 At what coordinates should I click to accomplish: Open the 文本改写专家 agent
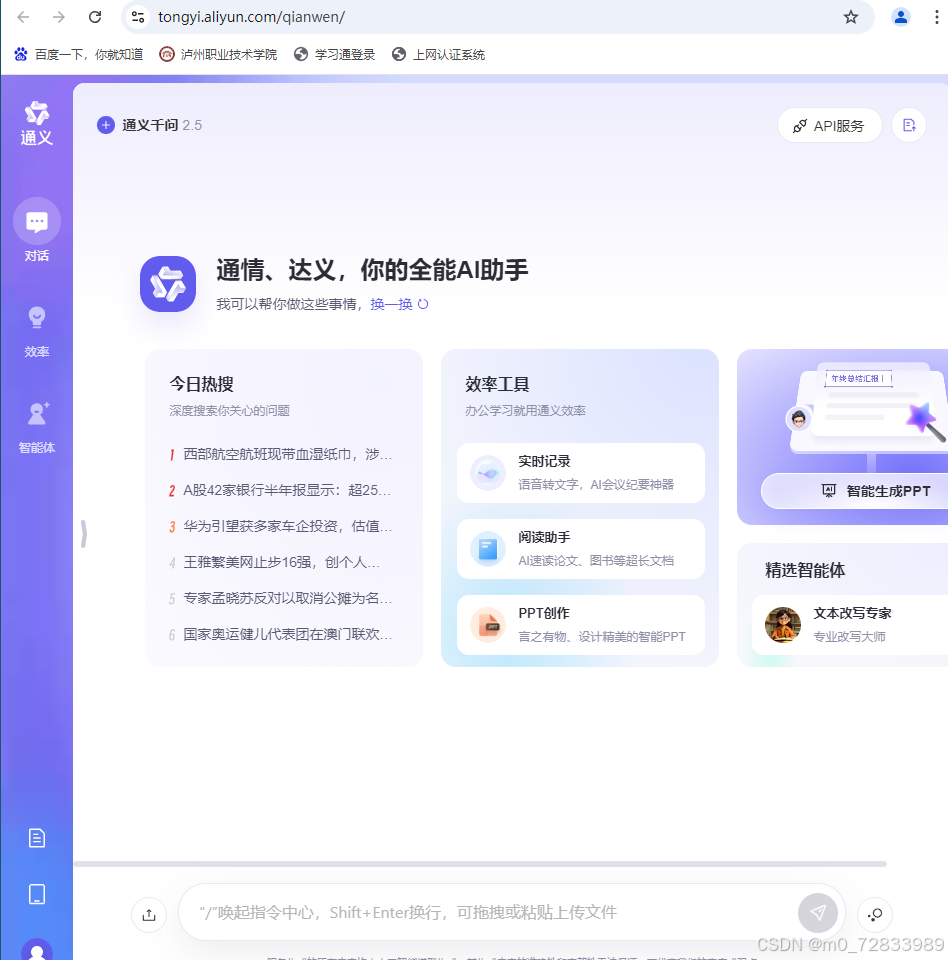(850, 624)
